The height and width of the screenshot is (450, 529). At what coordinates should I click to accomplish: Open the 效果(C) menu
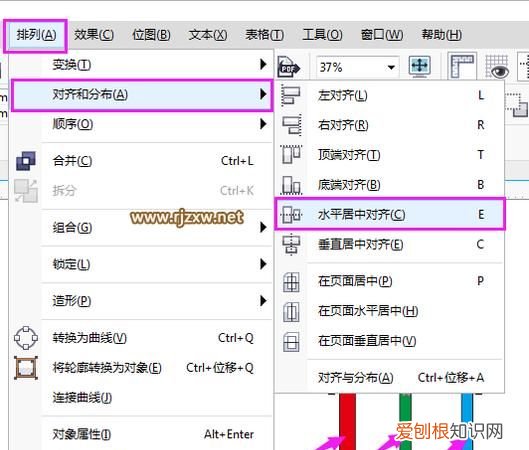pyautogui.click(x=94, y=35)
